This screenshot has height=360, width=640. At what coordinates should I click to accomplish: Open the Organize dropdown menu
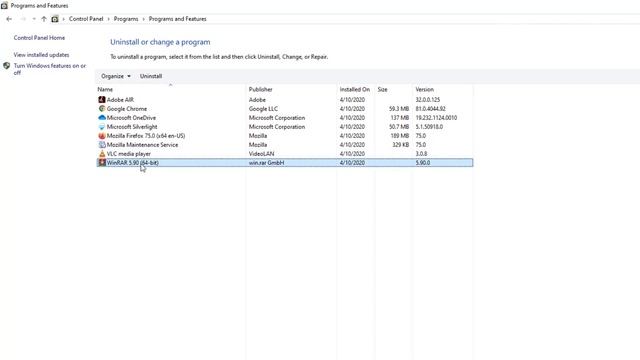[116, 76]
